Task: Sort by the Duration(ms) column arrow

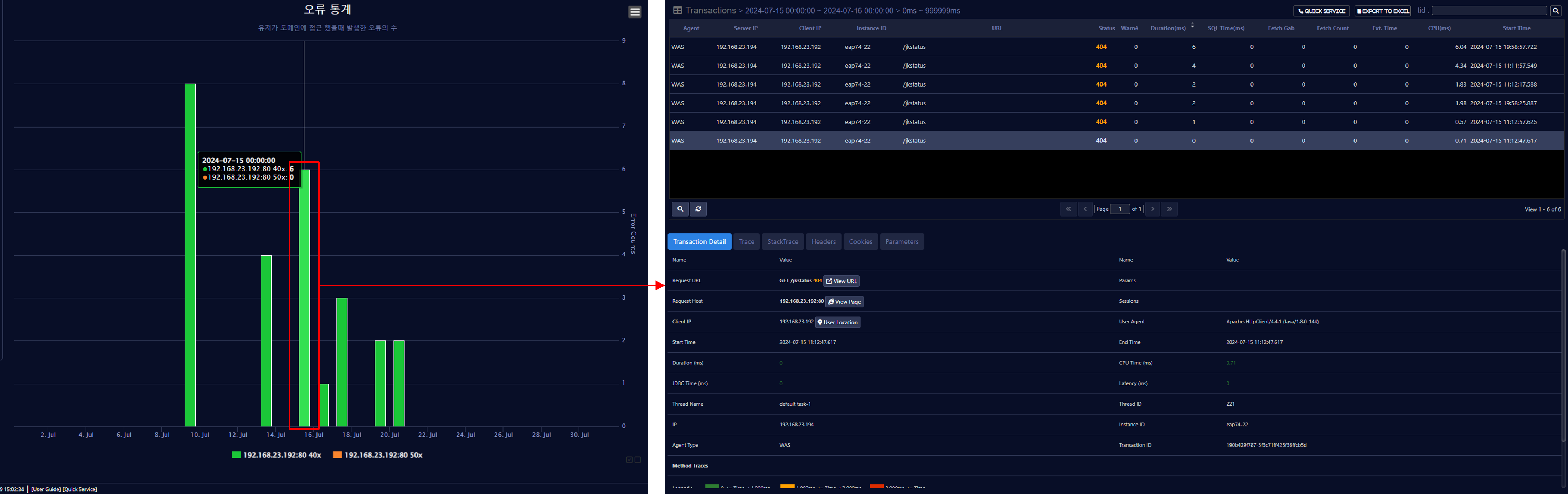Action: 1192,26
